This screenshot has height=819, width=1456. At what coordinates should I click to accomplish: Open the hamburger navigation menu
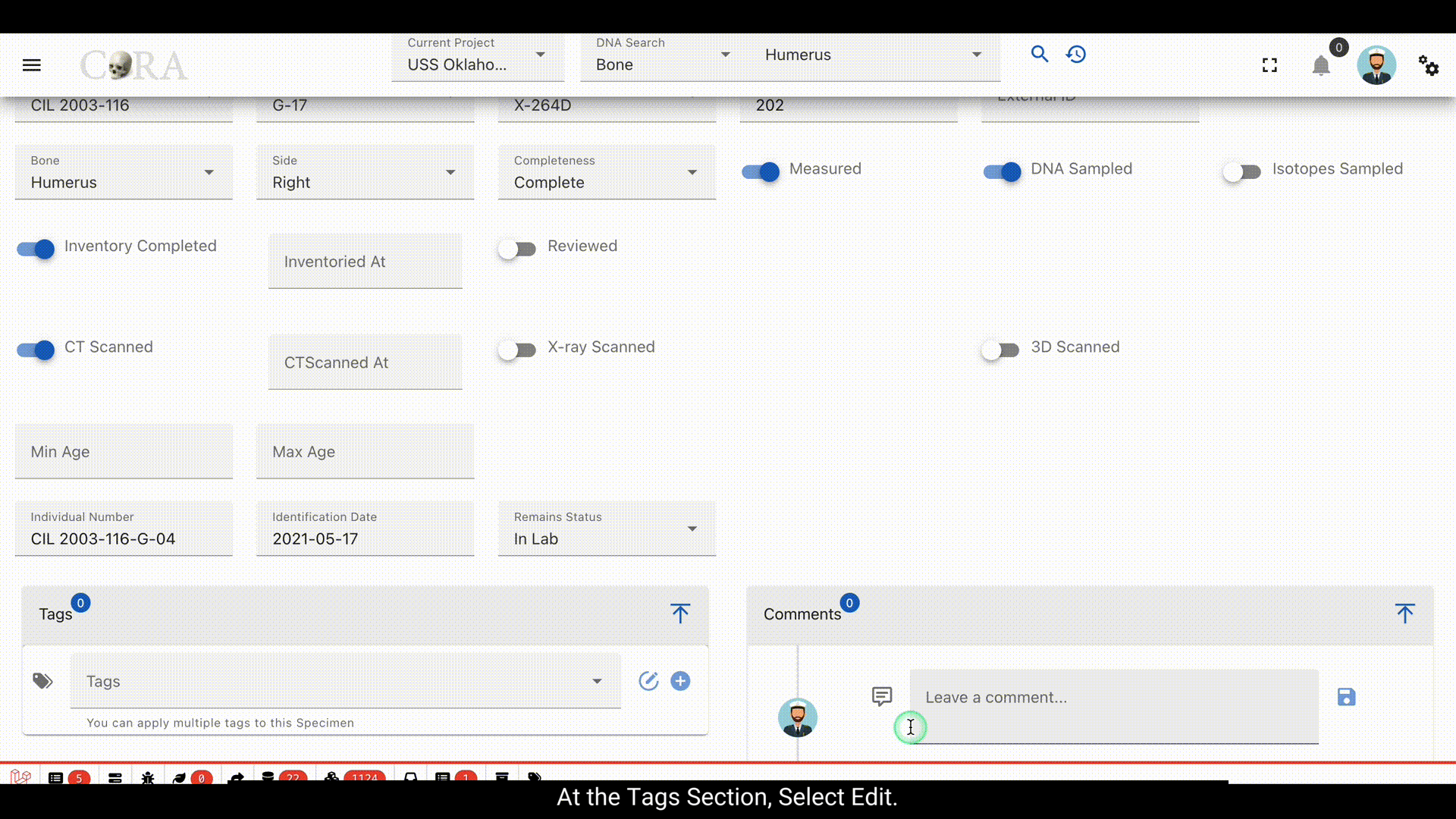pos(32,65)
